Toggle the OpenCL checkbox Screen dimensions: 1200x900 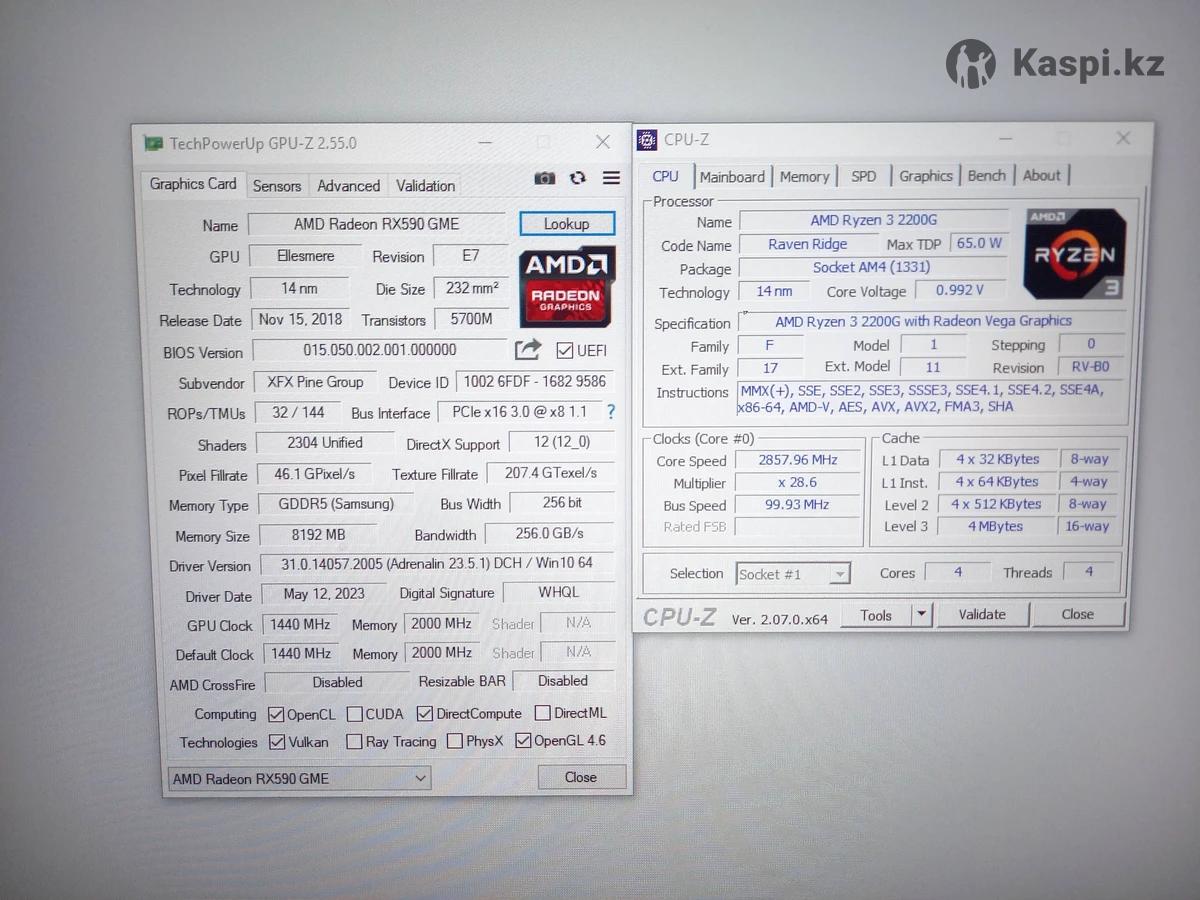(x=277, y=714)
